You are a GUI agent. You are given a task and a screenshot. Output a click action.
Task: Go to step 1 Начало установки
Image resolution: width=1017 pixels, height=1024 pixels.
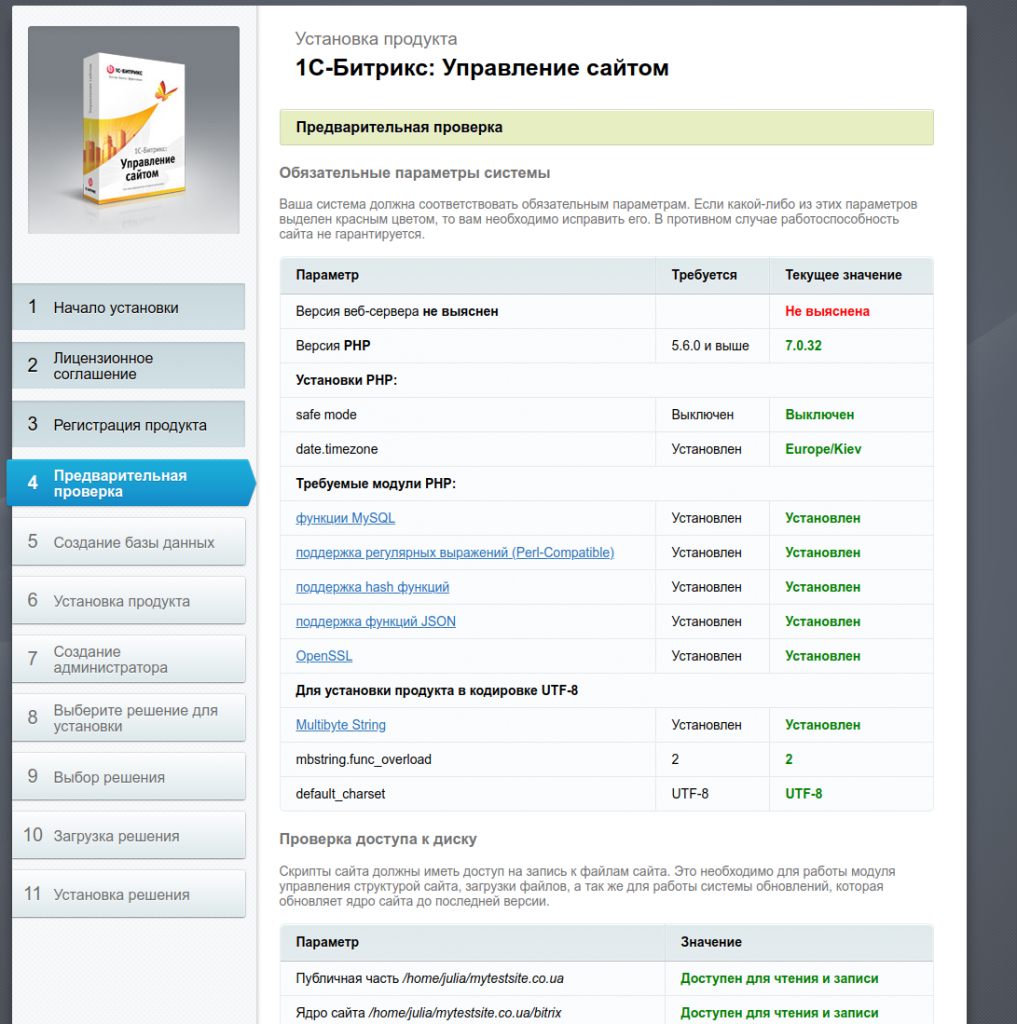[129, 307]
